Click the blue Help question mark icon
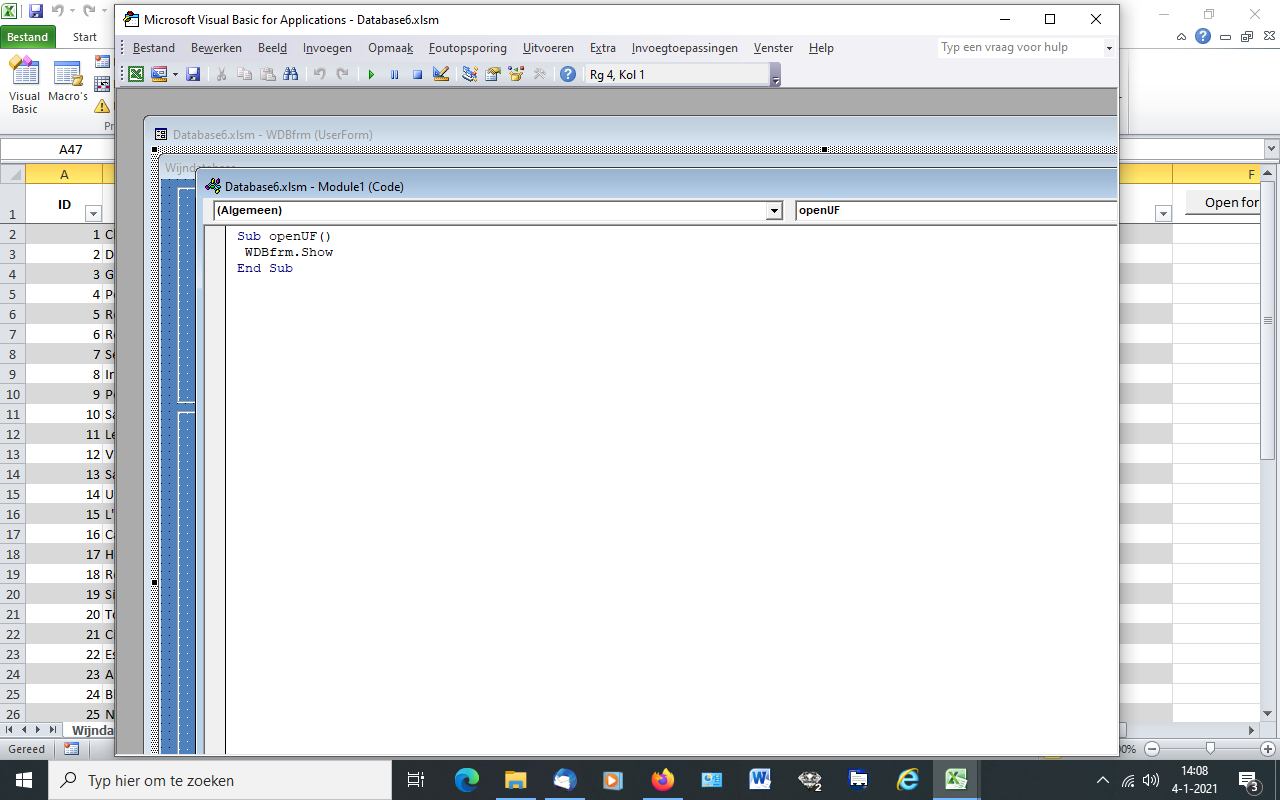This screenshot has height=800, width=1280. 567,74
